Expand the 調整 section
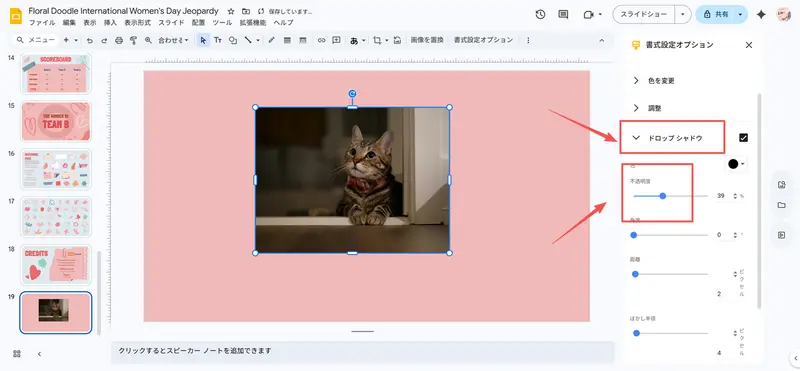 [x=636, y=108]
